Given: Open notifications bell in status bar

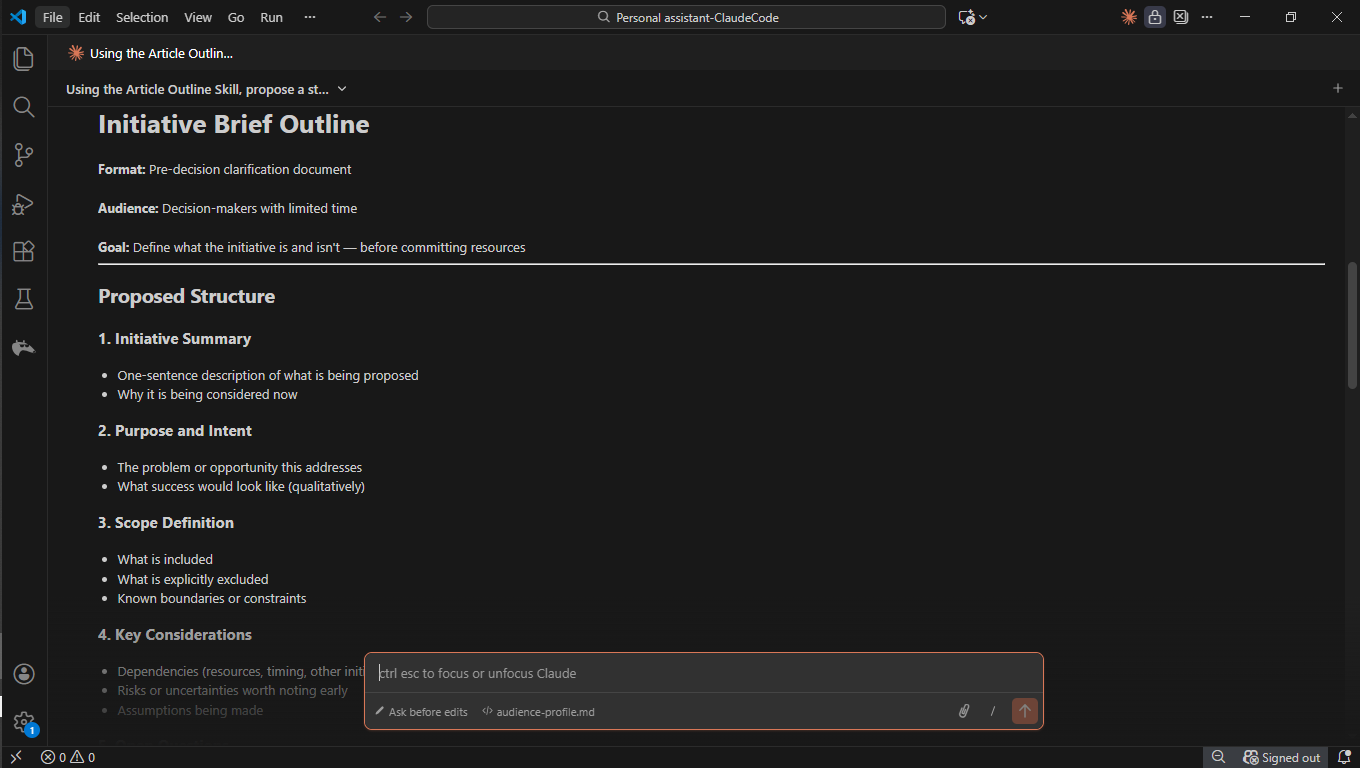Looking at the screenshot, I should 1344,757.
